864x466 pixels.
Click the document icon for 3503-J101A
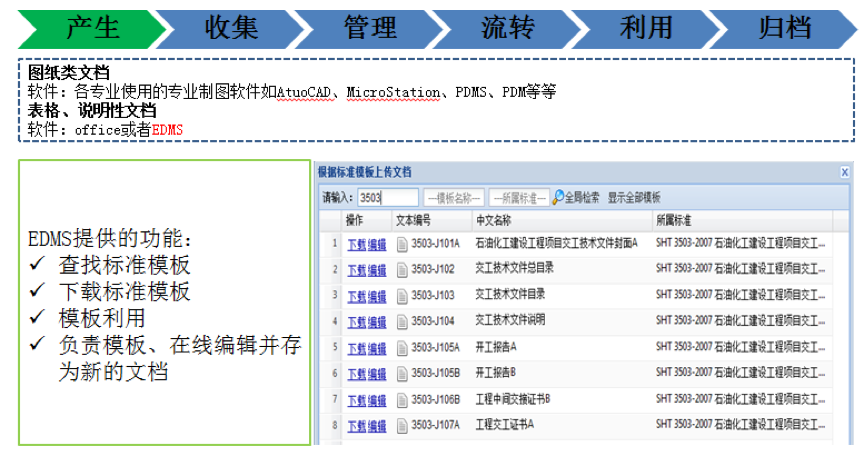[x=402, y=244]
